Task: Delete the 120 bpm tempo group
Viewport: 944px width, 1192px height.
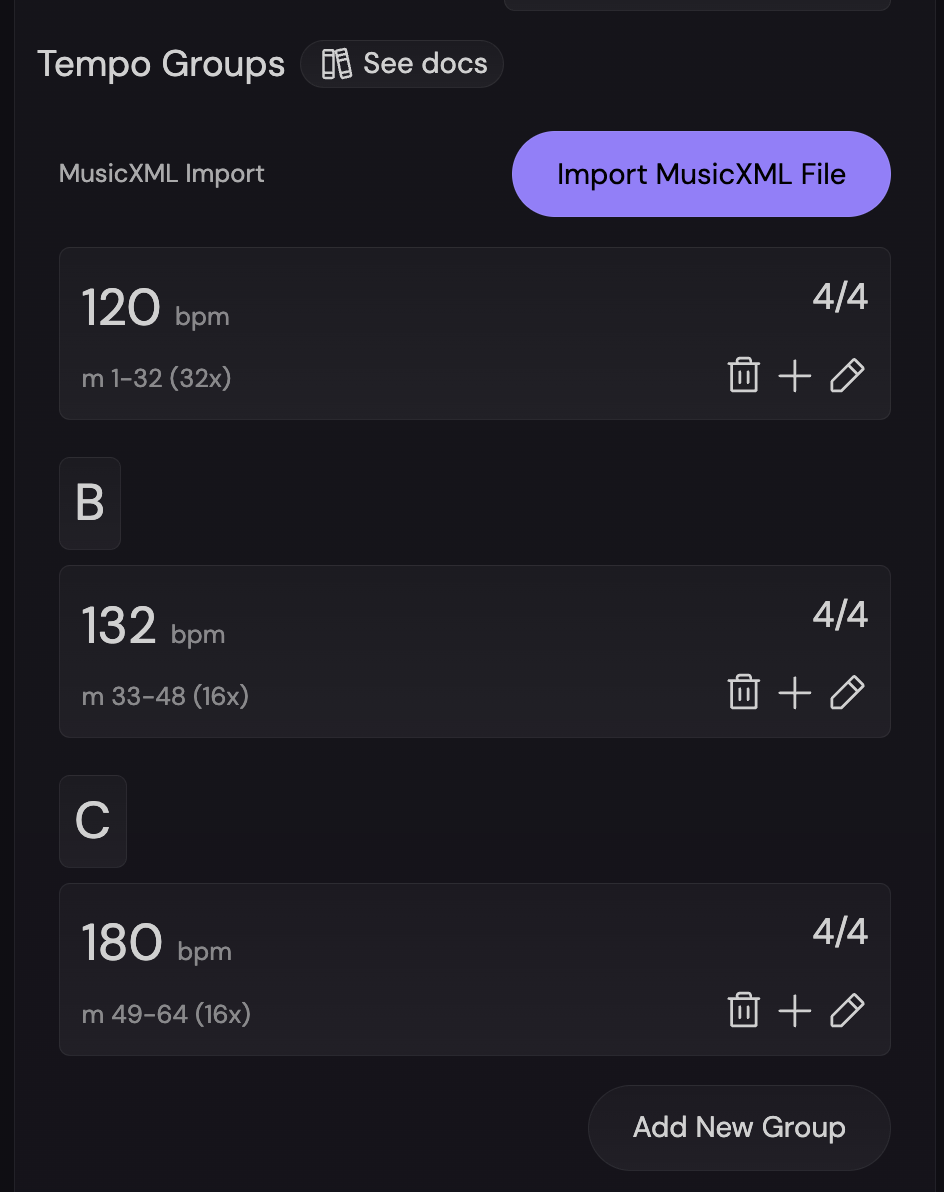Action: pos(744,375)
